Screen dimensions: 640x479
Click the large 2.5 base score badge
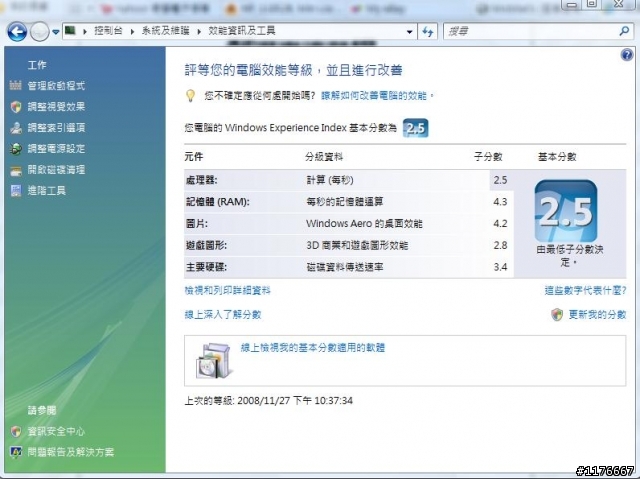566,211
